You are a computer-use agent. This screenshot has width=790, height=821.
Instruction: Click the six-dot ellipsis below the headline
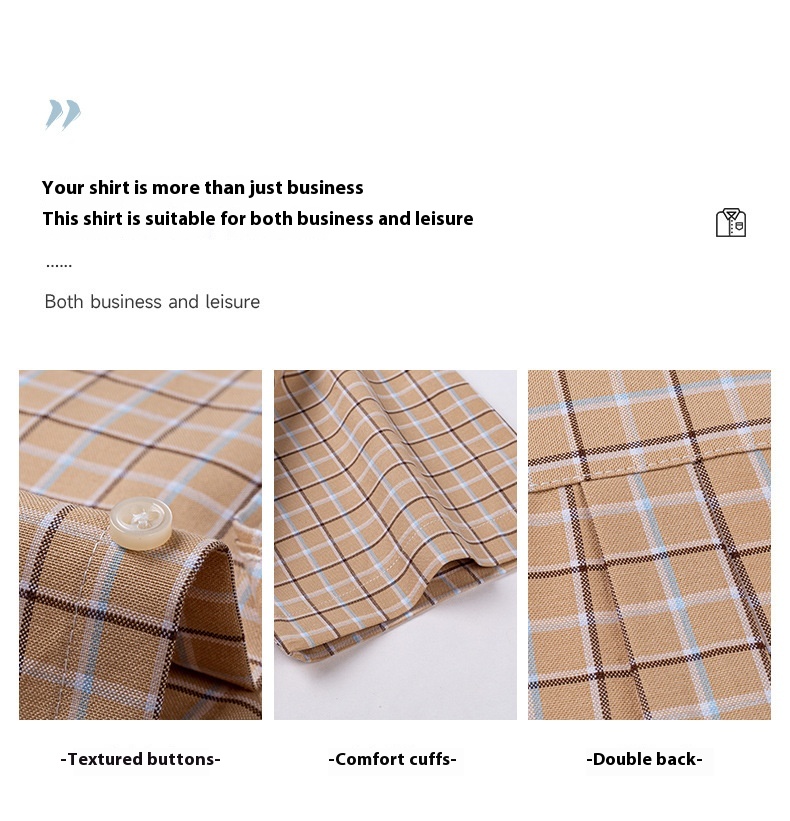tap(59, 266)
